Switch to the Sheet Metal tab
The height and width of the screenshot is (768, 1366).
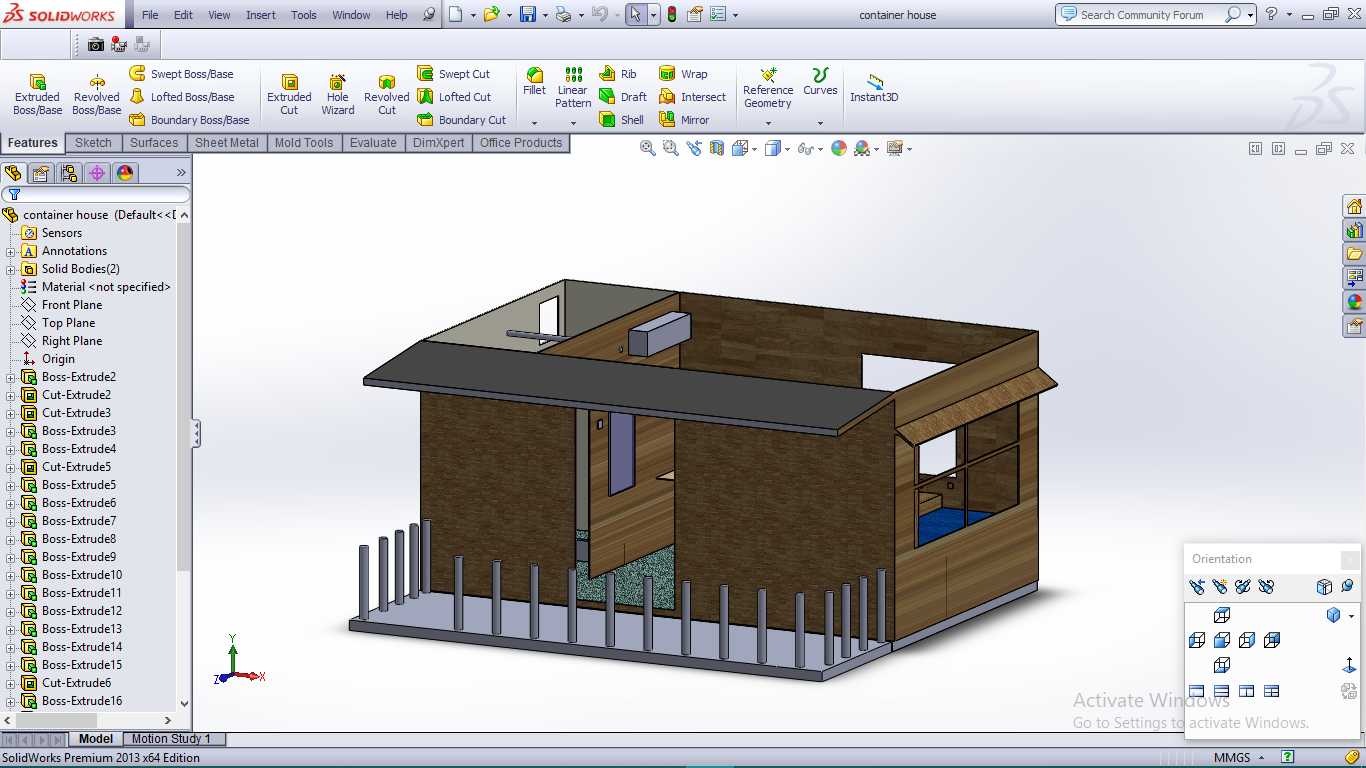click(x=227, y=143)
